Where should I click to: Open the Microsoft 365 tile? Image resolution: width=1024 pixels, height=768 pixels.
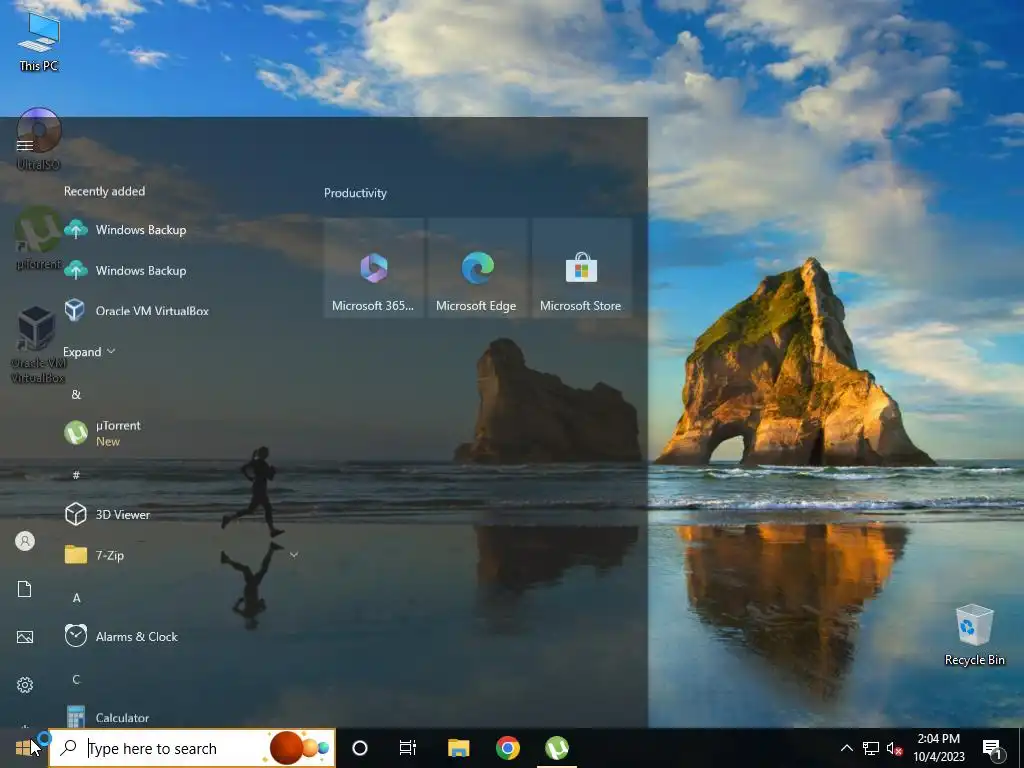[373, 268]
